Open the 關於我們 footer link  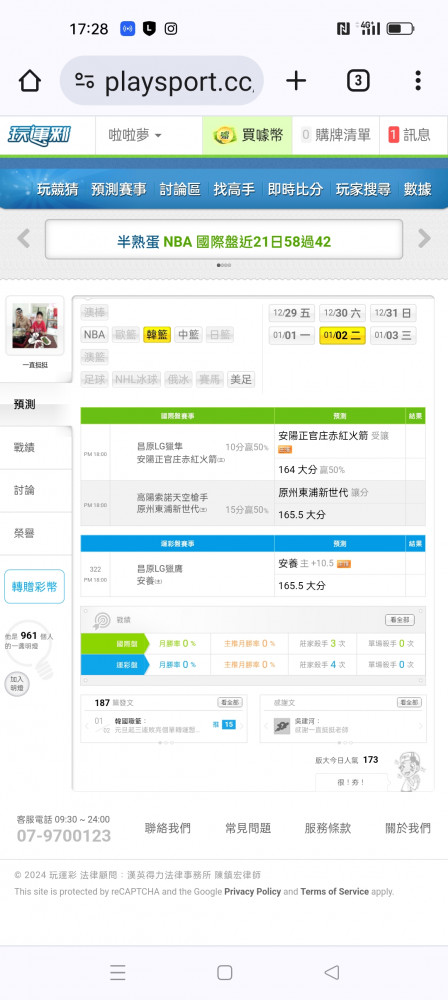[408, 828]
